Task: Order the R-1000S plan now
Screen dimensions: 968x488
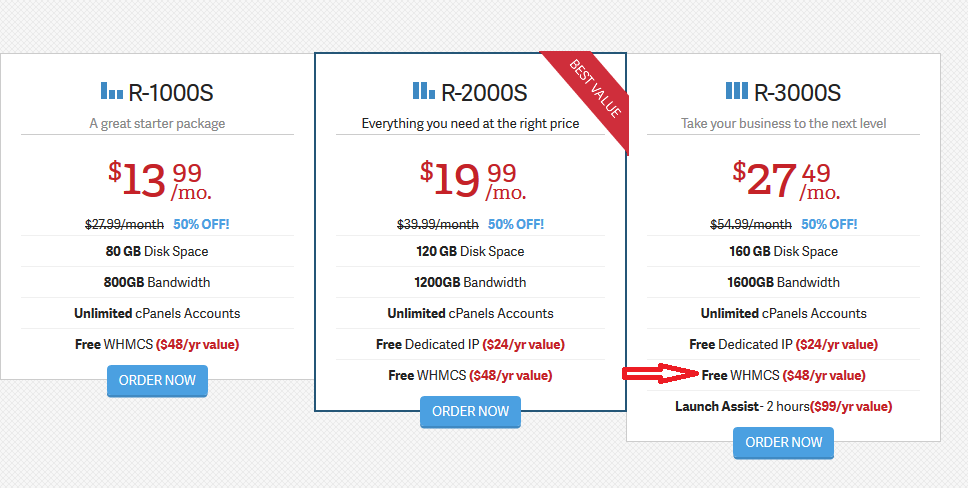Action: (x=157, y=381)
